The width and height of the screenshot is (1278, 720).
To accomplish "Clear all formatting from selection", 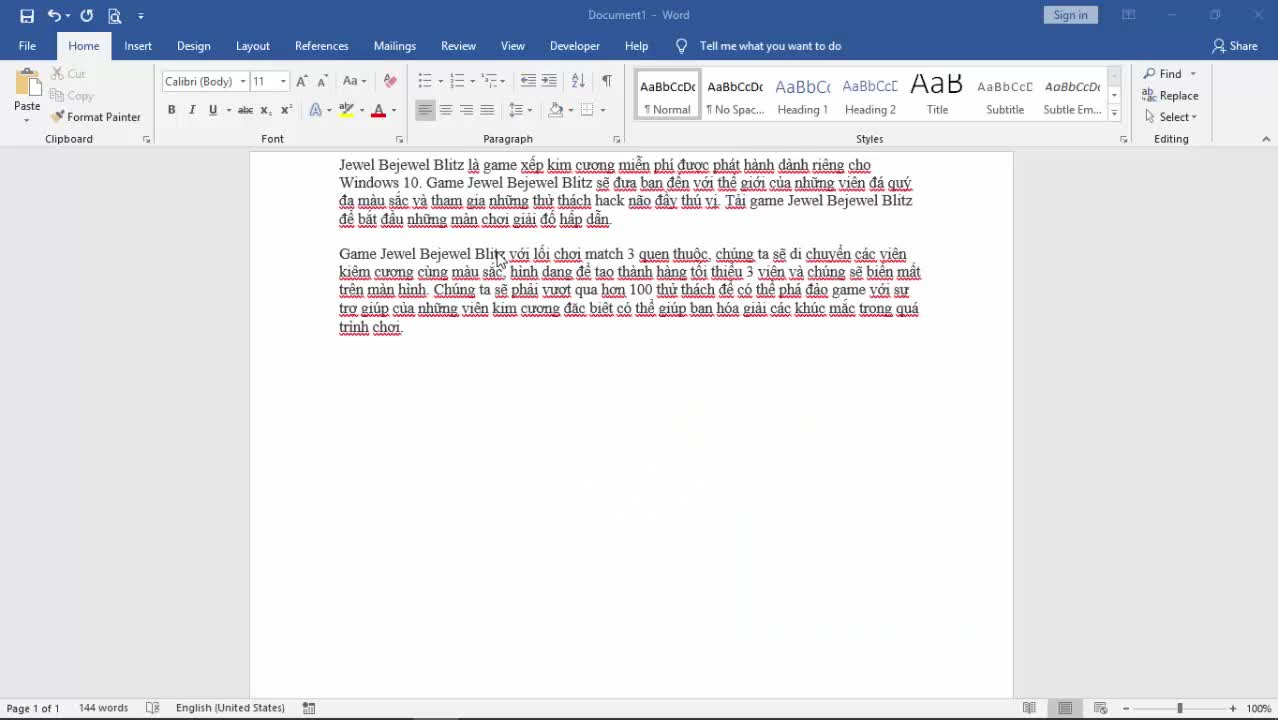I will 390,81.
